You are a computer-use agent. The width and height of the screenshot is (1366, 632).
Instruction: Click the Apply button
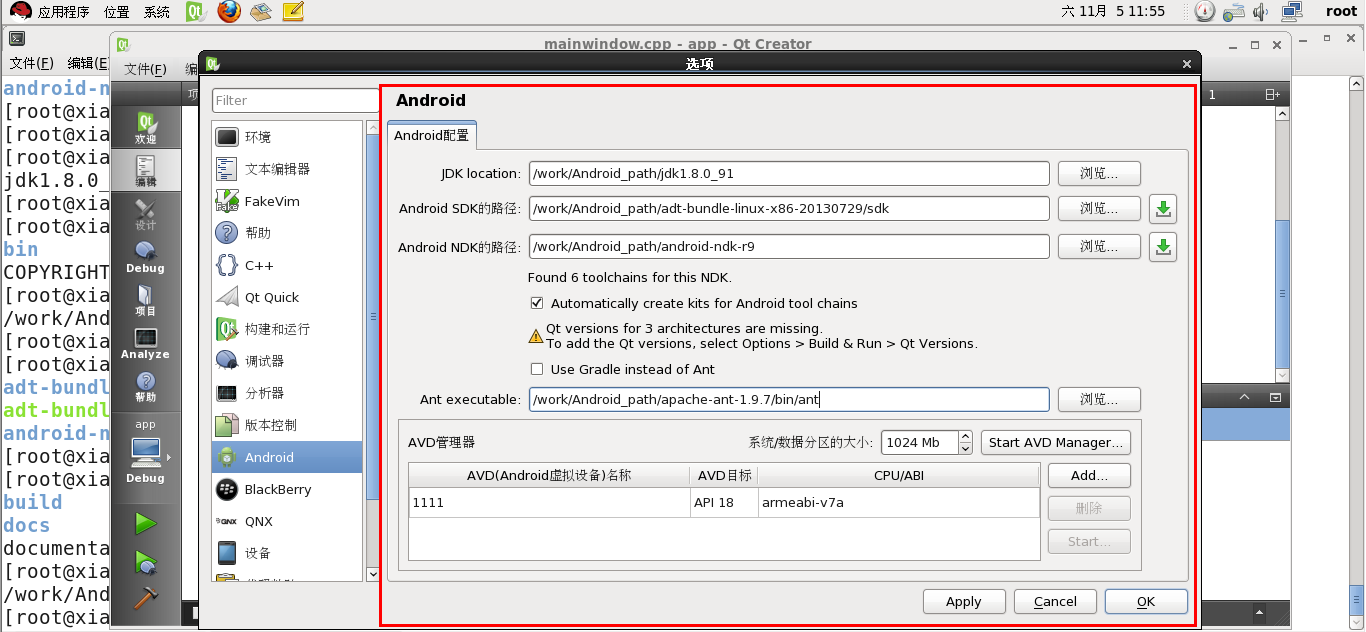tap(963, 601)
